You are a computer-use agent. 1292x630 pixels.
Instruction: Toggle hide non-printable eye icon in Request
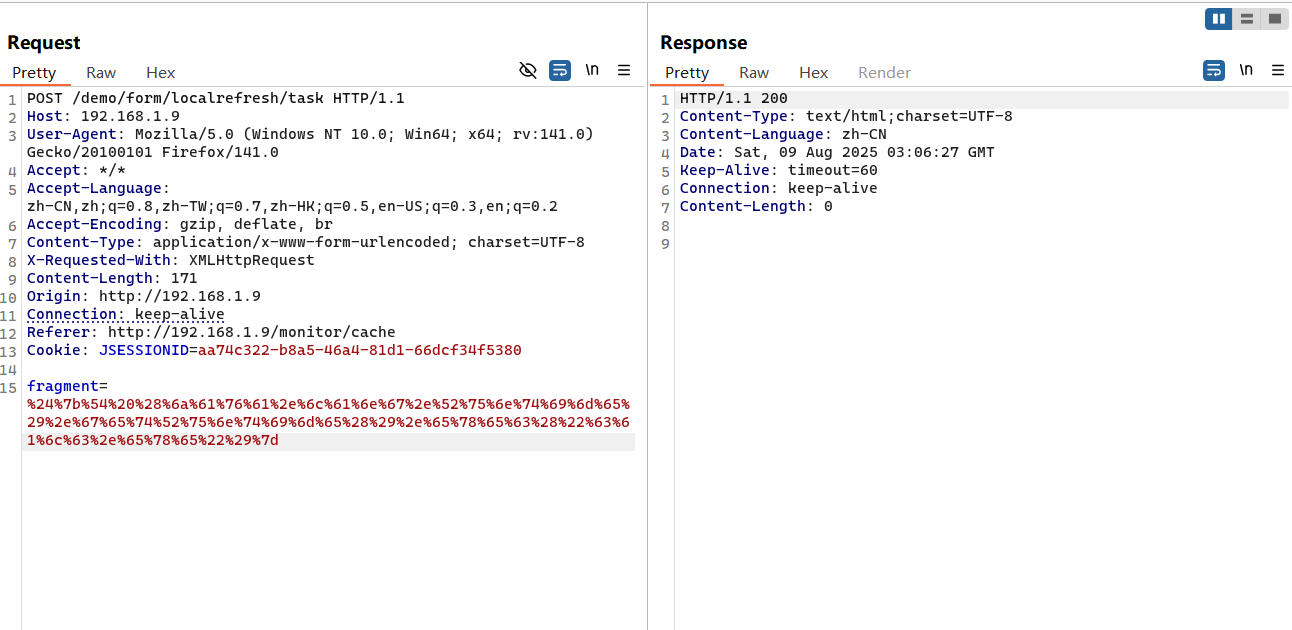pos(528,70)
